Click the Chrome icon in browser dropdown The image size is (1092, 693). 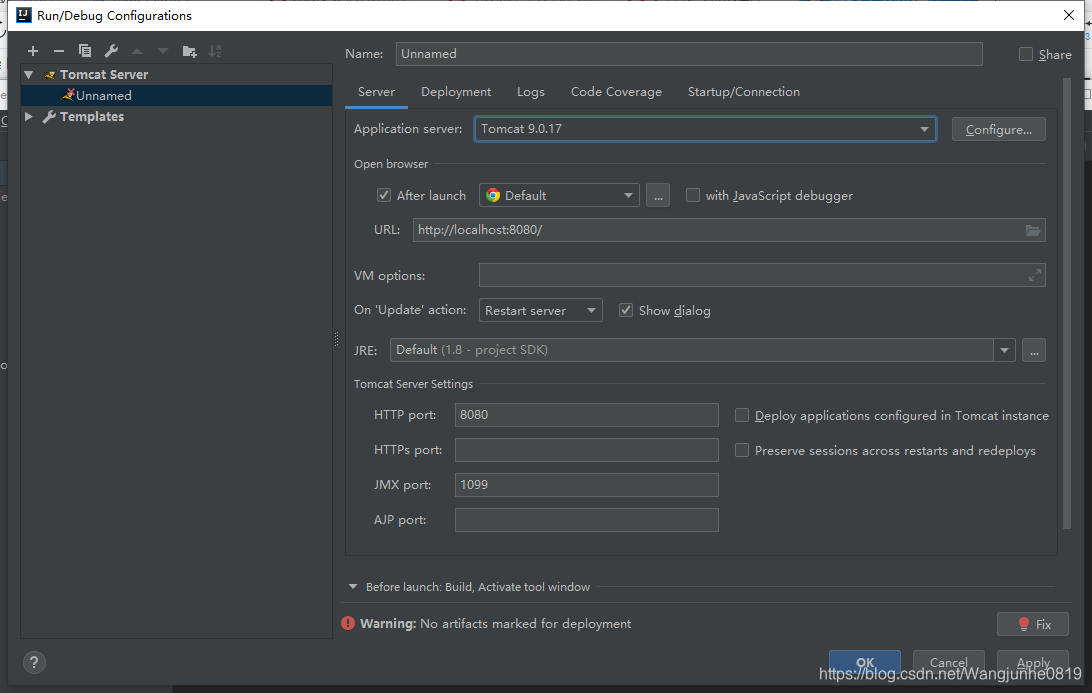493,196
